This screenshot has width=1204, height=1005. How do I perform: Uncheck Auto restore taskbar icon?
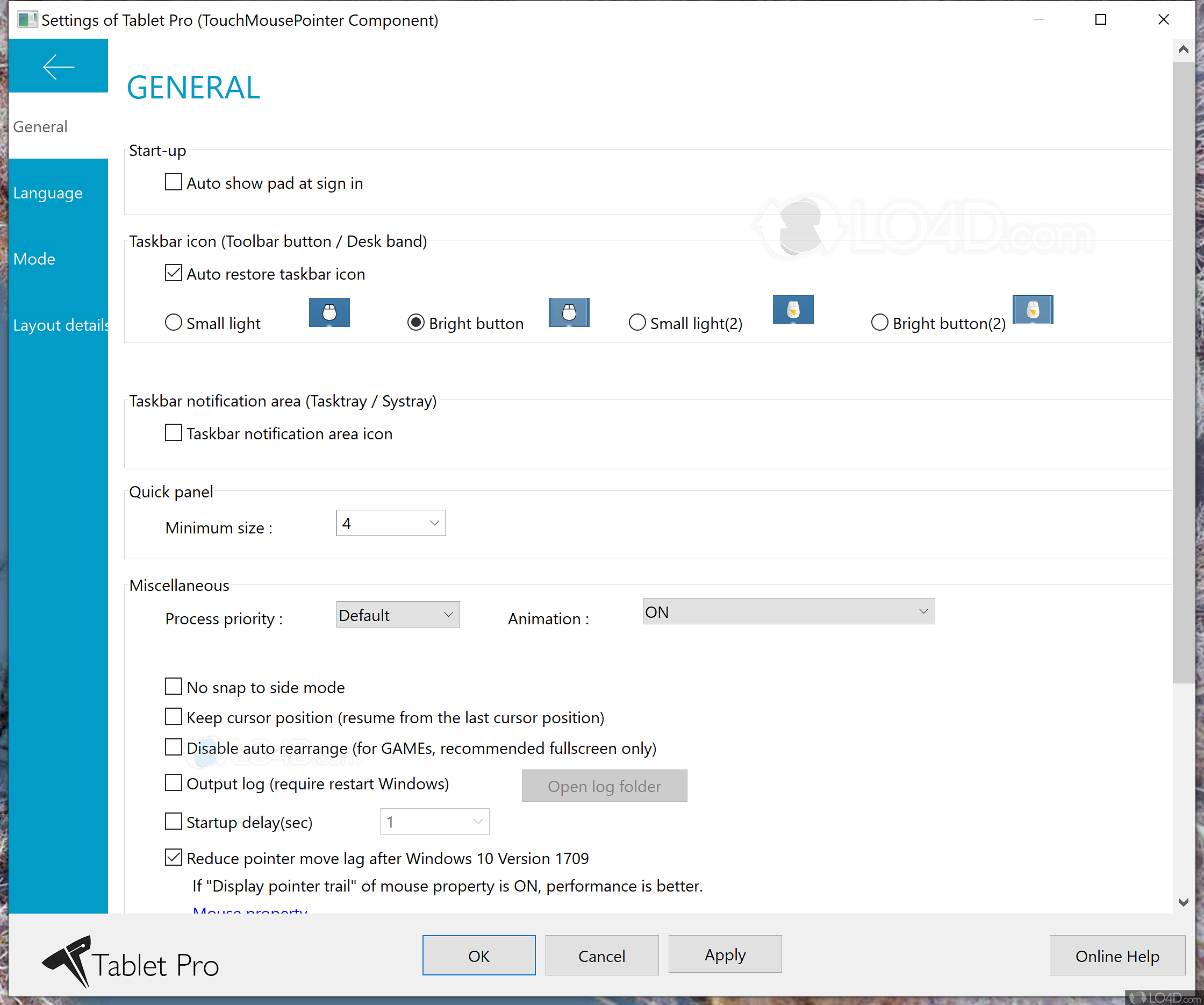point(173,273)
